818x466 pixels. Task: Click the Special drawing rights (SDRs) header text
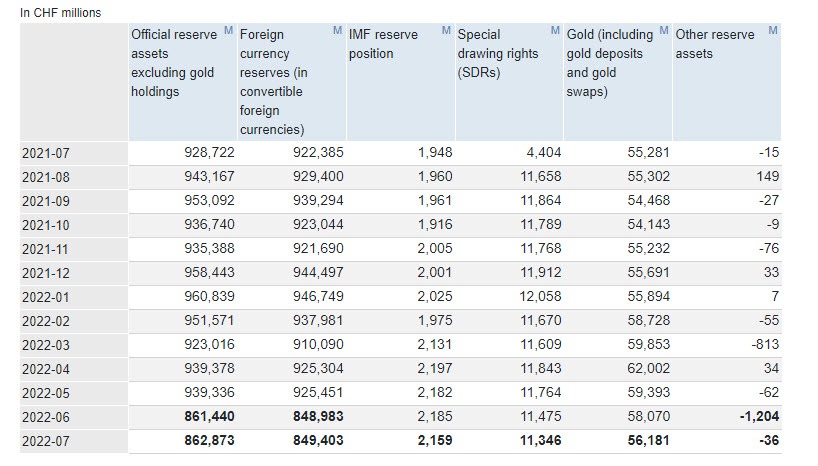[497, 54]
